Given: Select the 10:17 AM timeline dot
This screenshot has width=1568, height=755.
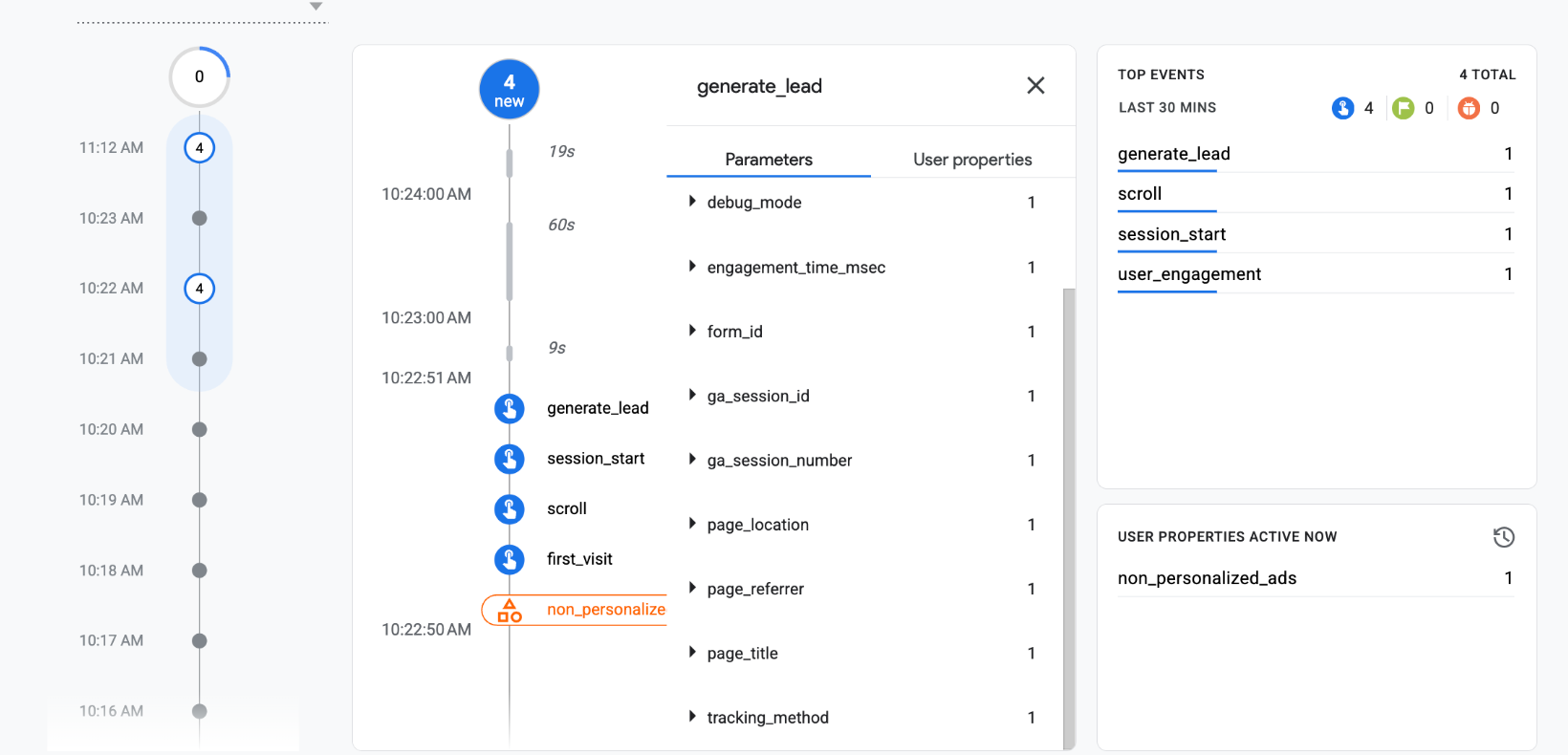Looking at the screenshot, I should pos(199,641).
